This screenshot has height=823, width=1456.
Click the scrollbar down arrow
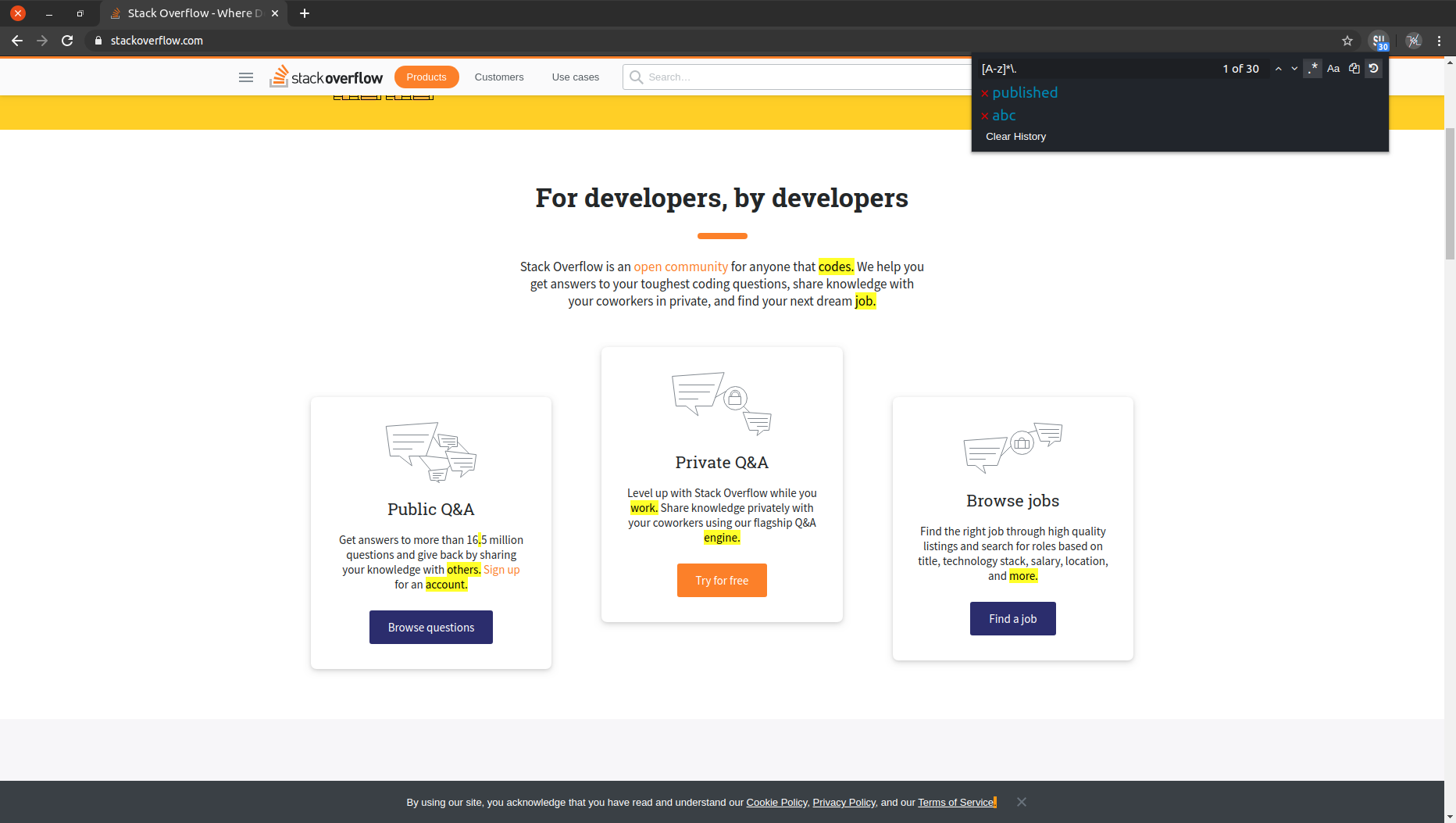coord(1450,817)
